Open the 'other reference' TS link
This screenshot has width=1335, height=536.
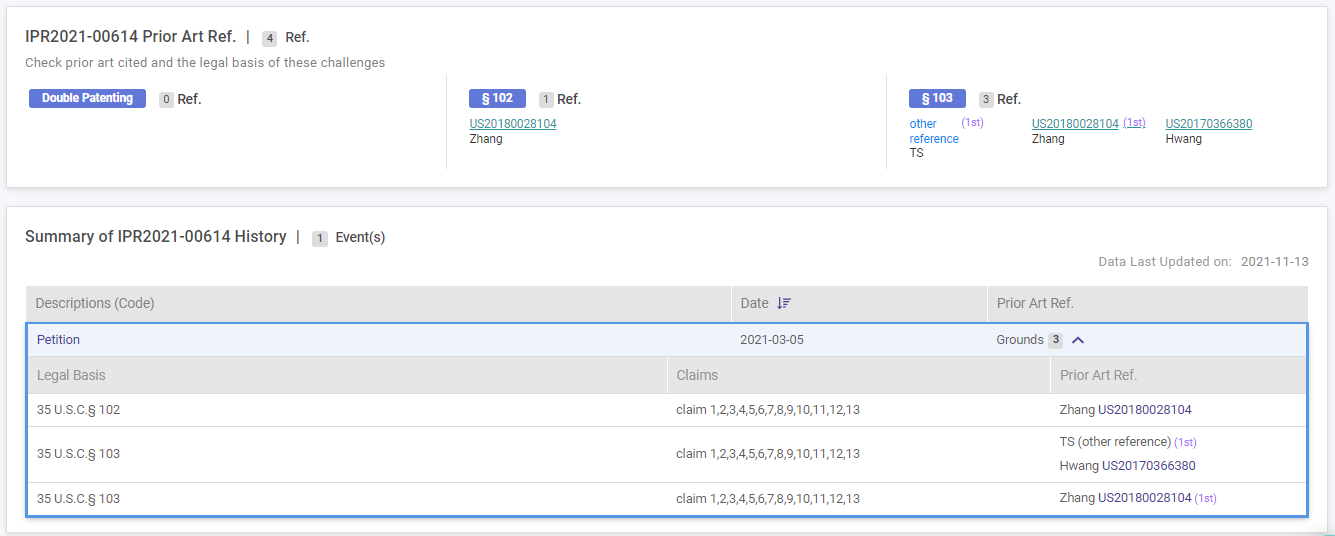[934, 131]
